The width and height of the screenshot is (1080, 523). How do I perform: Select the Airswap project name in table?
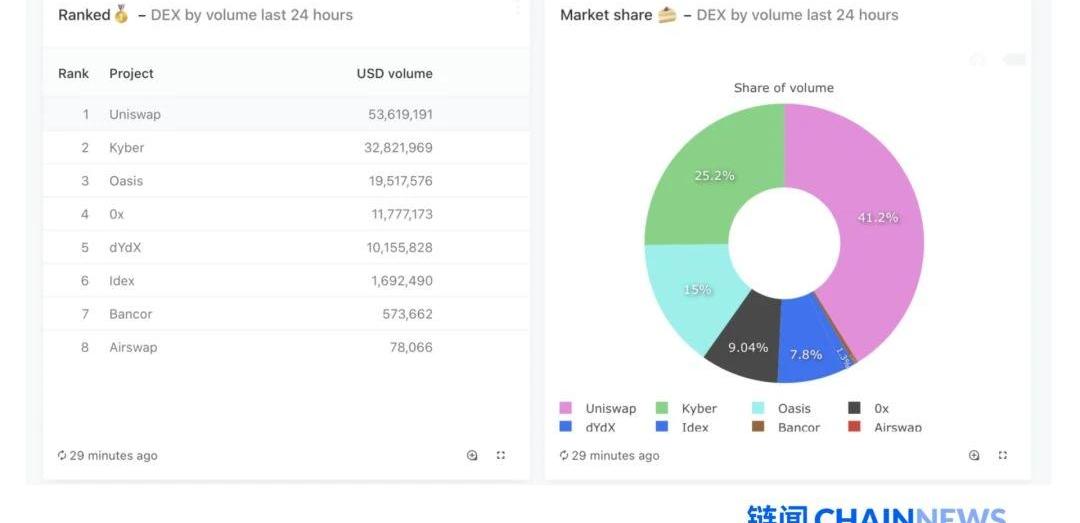coord(133,347)
